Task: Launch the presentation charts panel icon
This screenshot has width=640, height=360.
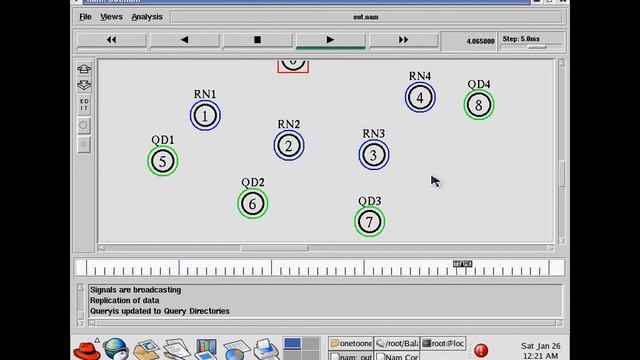Action: (206, 349)
